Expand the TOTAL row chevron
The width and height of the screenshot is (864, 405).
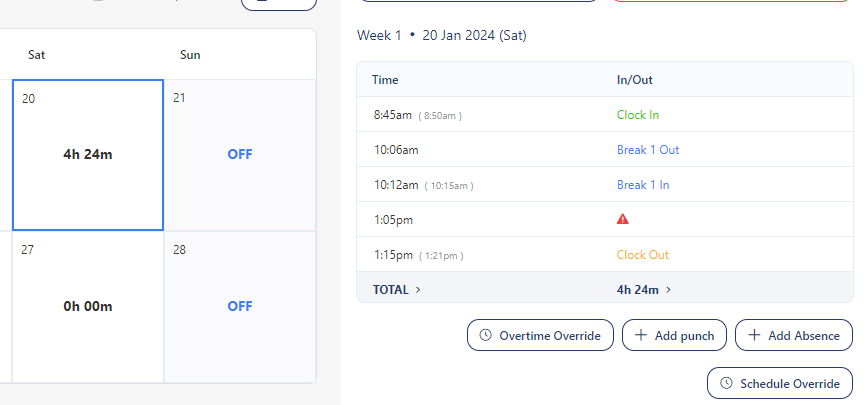(x=418, y=290)
